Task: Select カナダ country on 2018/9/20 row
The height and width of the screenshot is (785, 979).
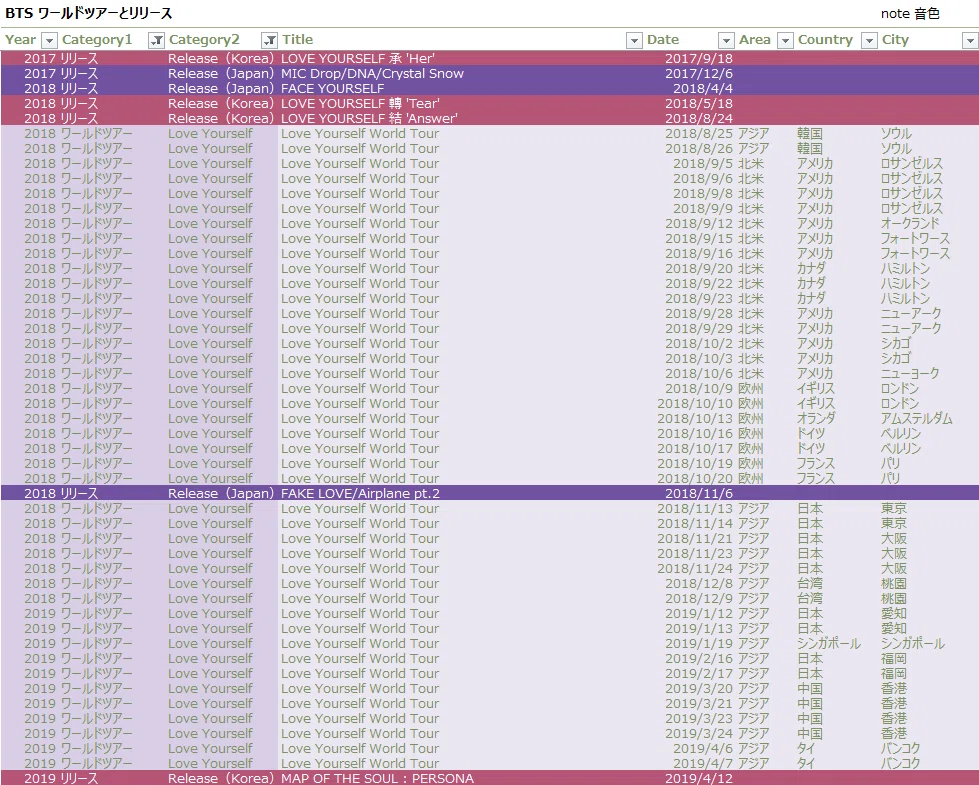Action: tap(811, 269)
